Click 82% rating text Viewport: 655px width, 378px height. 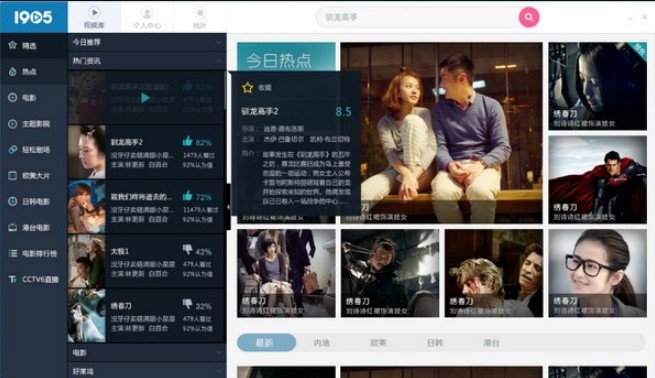click(x=203, y=143)
